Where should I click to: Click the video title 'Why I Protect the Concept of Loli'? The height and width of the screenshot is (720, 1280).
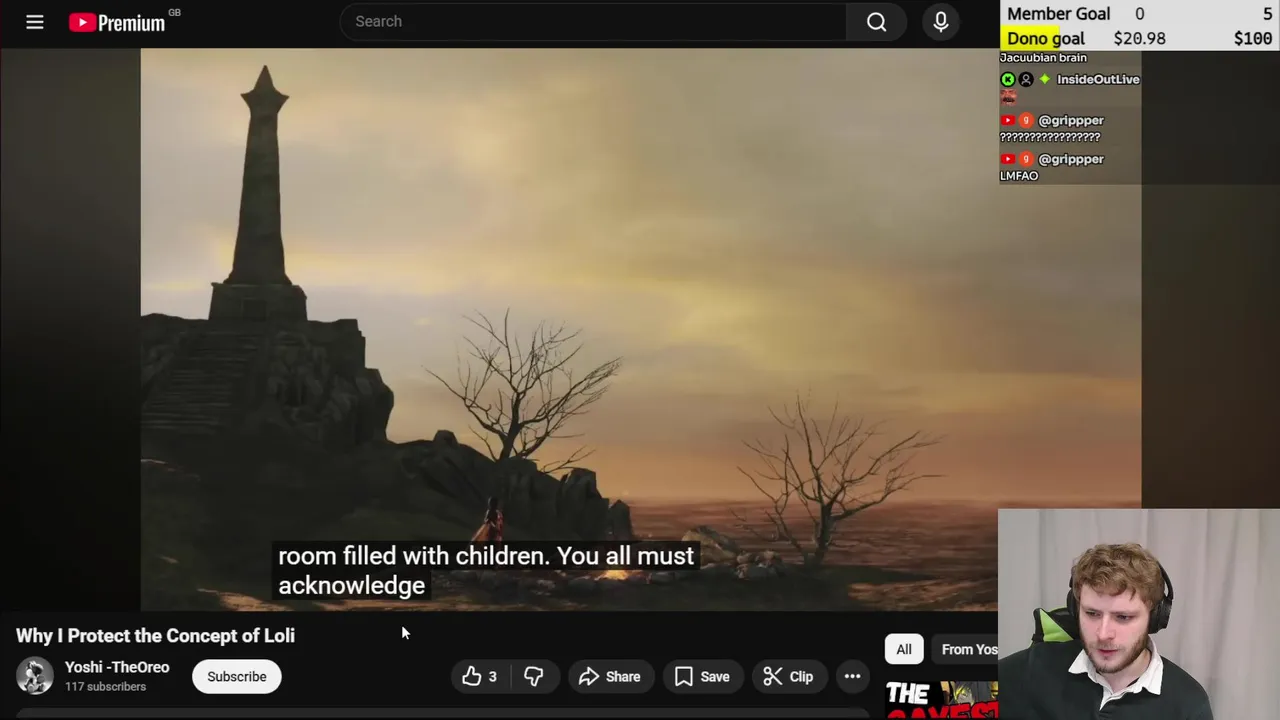tap(155, 636)
